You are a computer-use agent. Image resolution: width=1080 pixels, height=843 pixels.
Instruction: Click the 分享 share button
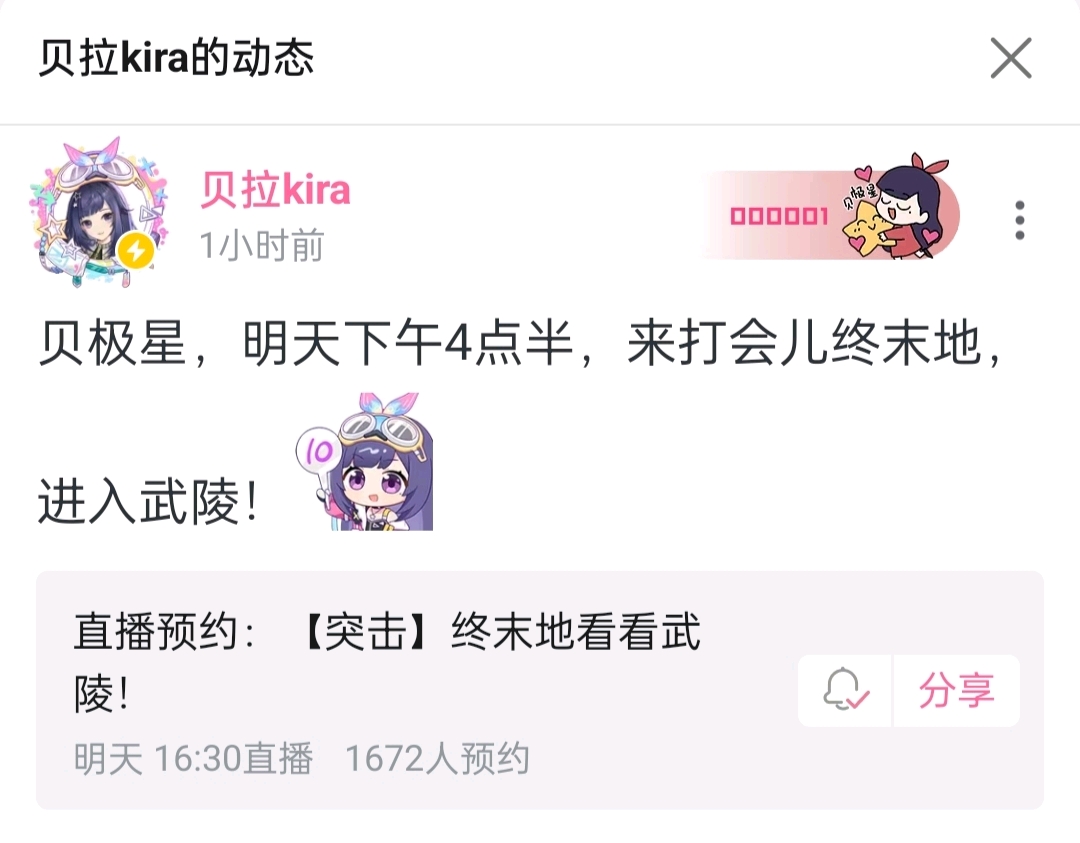coord(957,690)
